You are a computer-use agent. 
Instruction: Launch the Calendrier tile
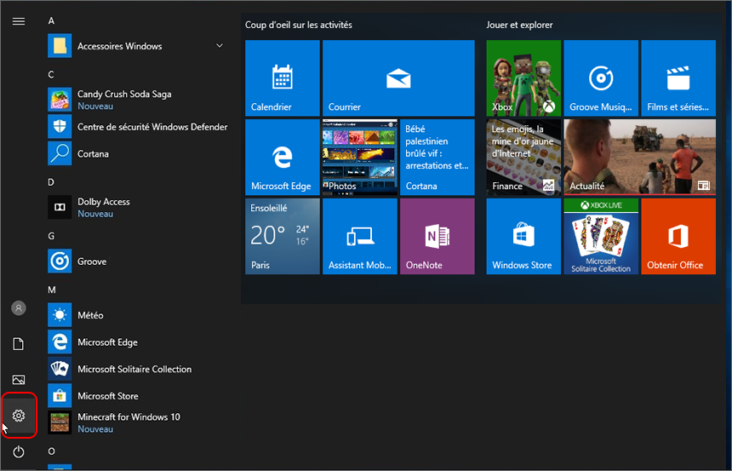282,78
